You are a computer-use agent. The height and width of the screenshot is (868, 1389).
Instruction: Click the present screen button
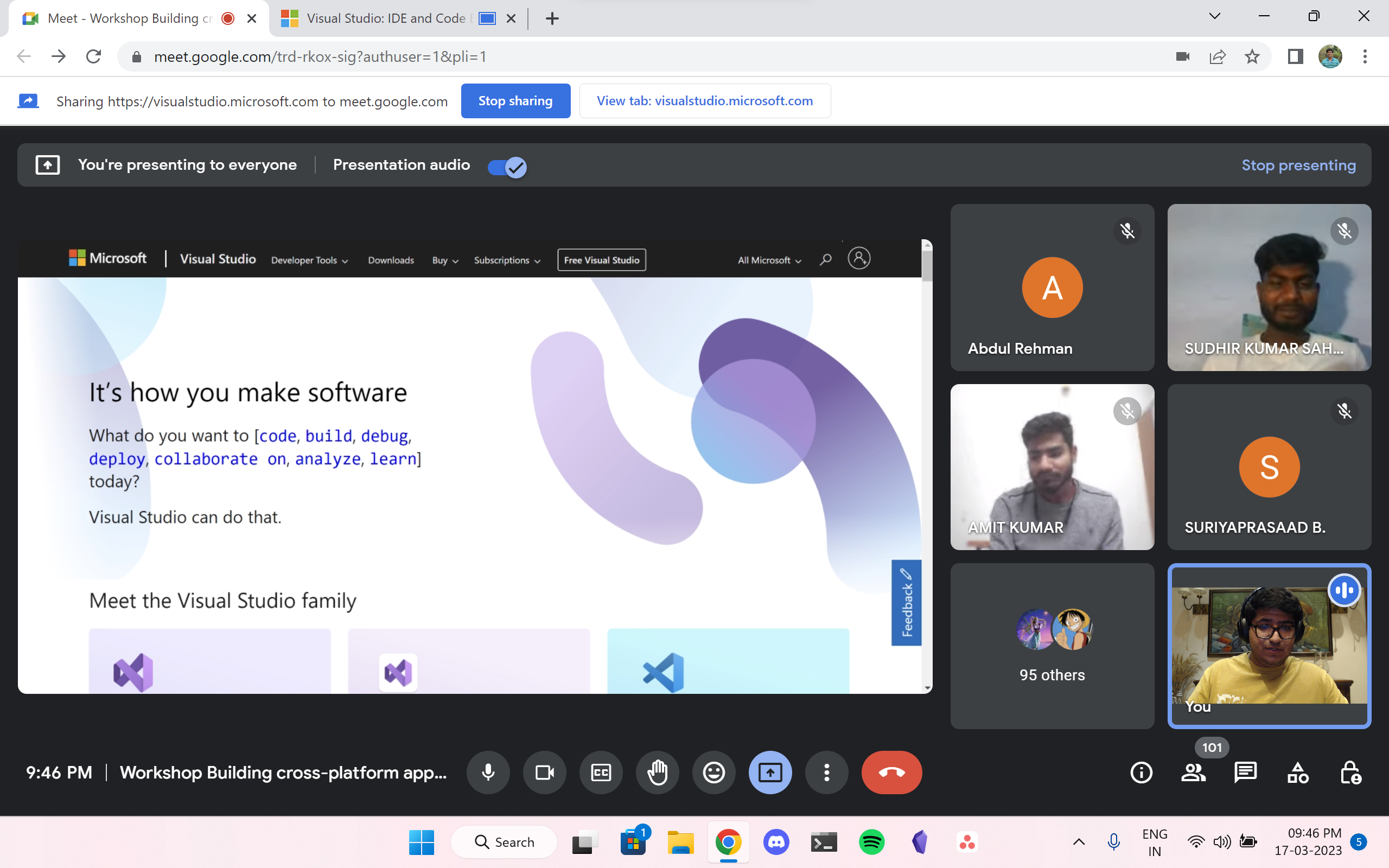[x=770, y=772]
